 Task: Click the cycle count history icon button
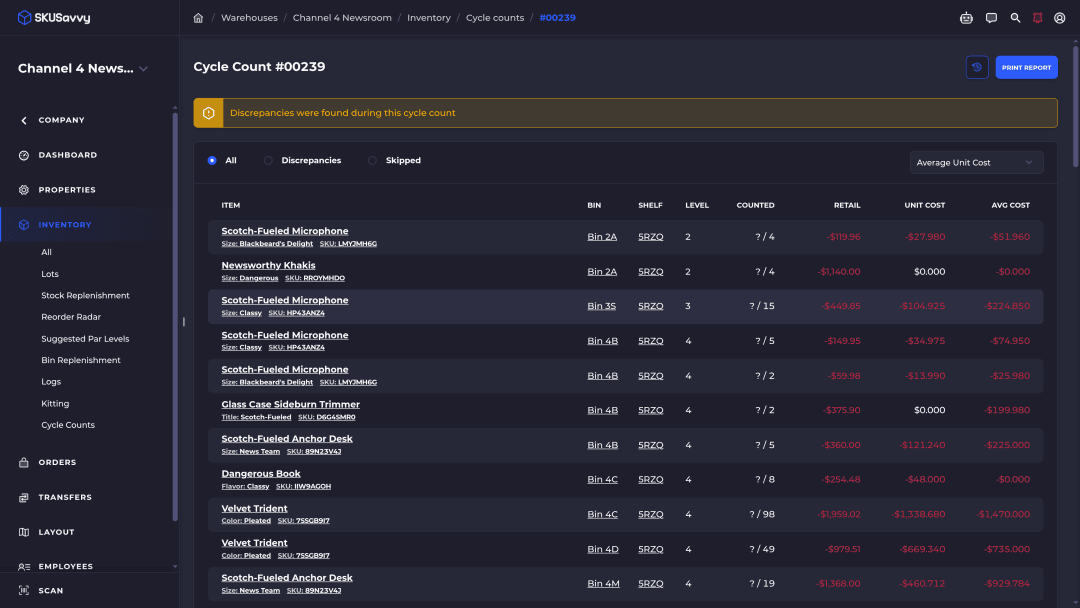pyautogui.click(x=977, y=67)
